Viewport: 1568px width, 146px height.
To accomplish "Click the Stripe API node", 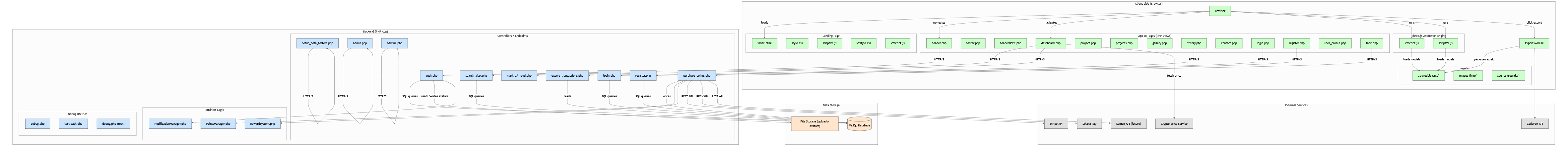I will (x=1056, y=123).
